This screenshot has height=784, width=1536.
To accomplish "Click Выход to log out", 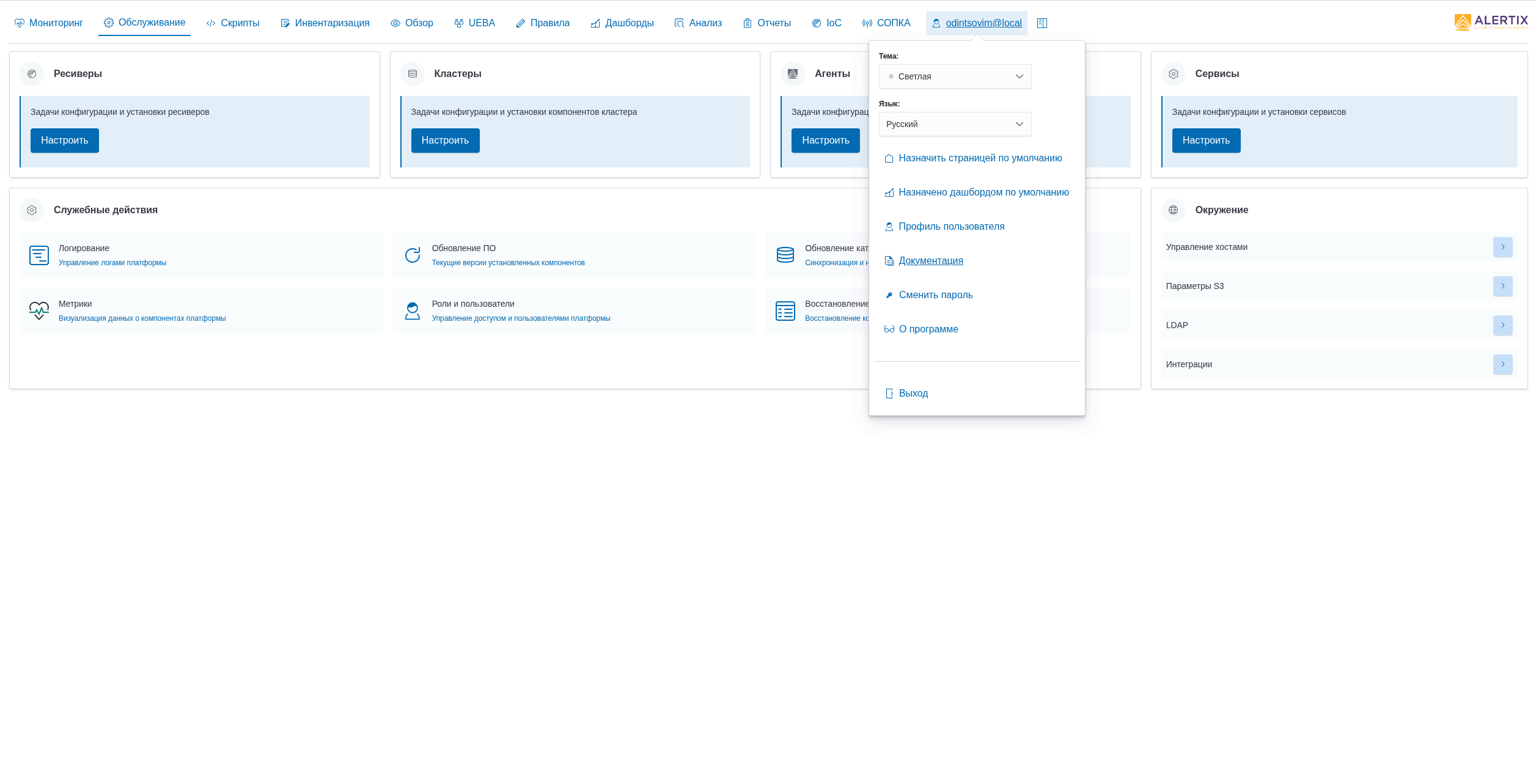I will click(913, 394).
